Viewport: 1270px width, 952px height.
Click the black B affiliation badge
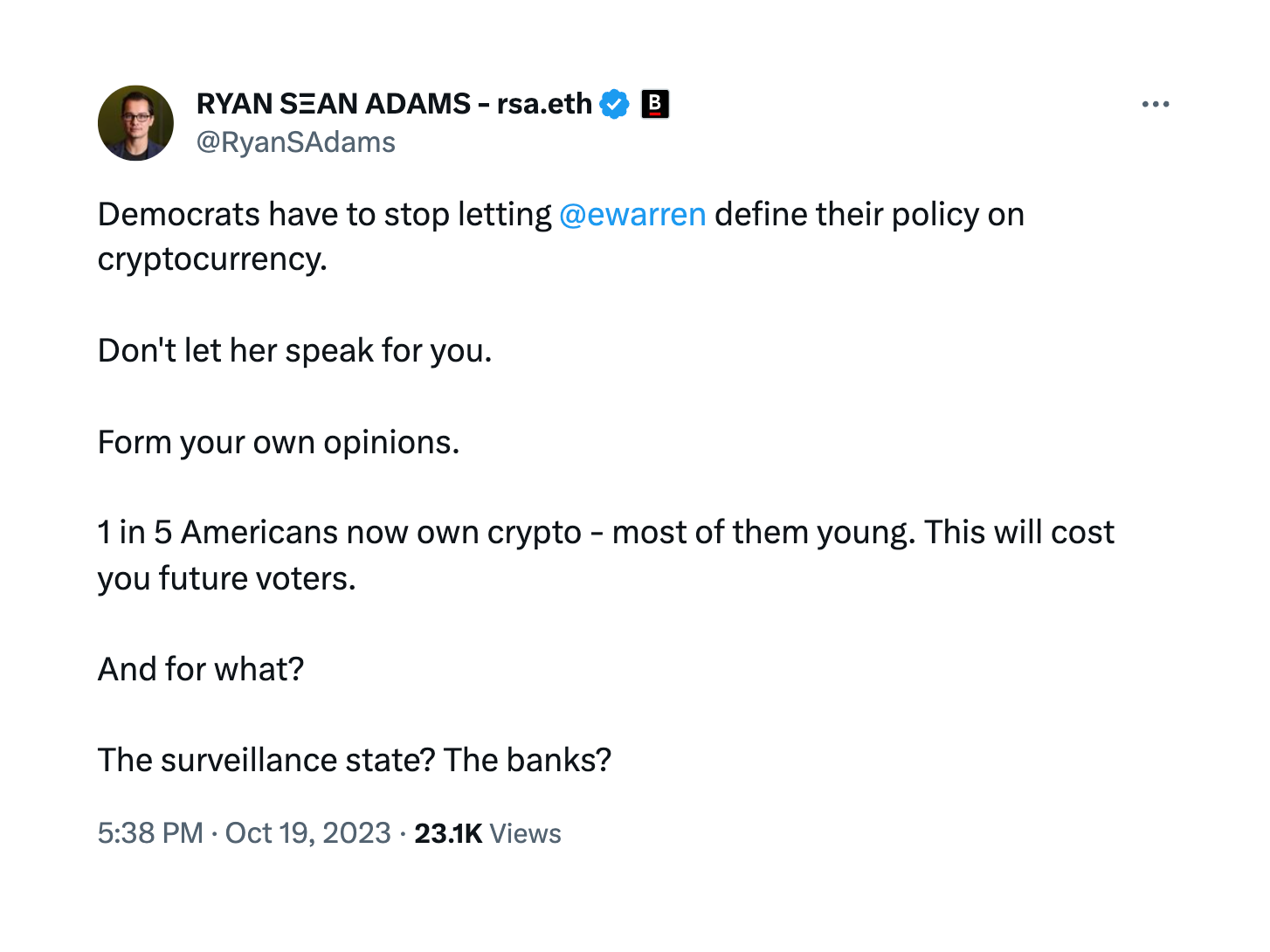coord(655,104)
